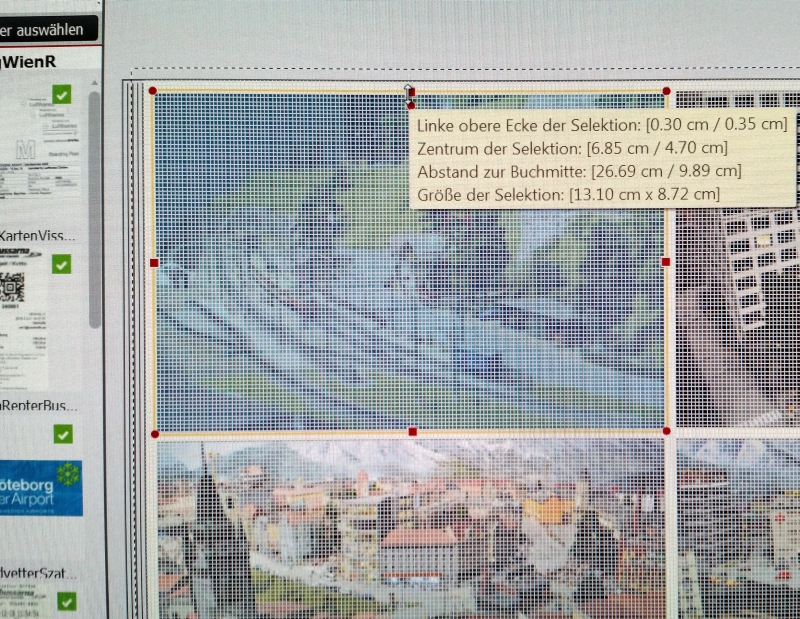The image size is (800, 619).
Task: Click the 'Abstand zur Buchmitte' tooltip line
Action: pos(579,171)
